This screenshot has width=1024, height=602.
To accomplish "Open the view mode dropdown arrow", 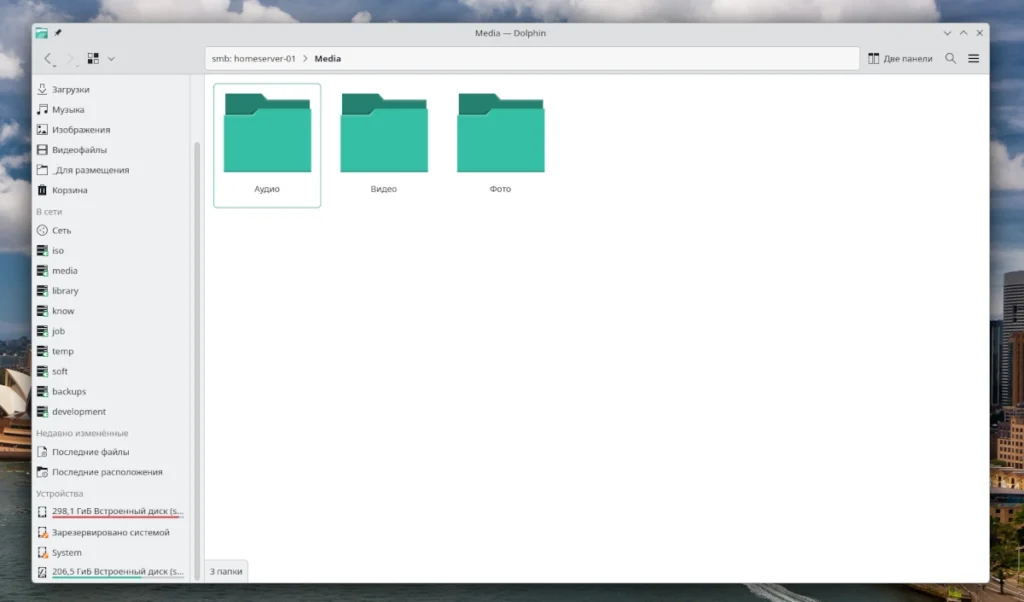I will (111, 59).
